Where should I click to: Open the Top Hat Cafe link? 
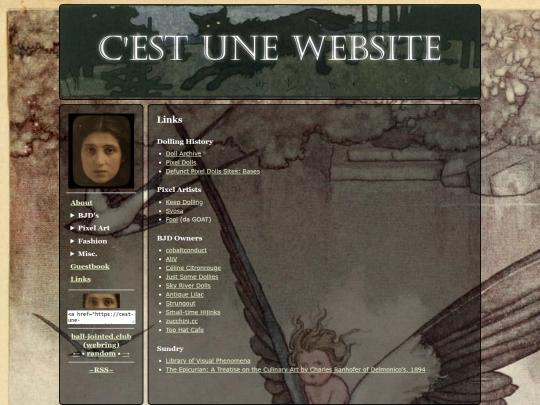pos(185,330)
